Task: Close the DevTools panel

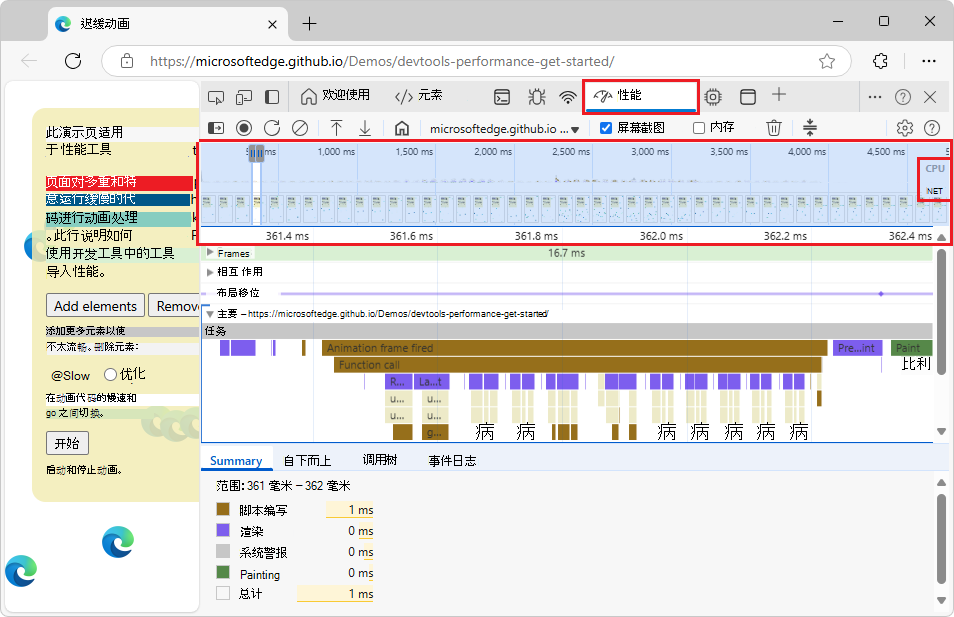Action: click(930, 97)
